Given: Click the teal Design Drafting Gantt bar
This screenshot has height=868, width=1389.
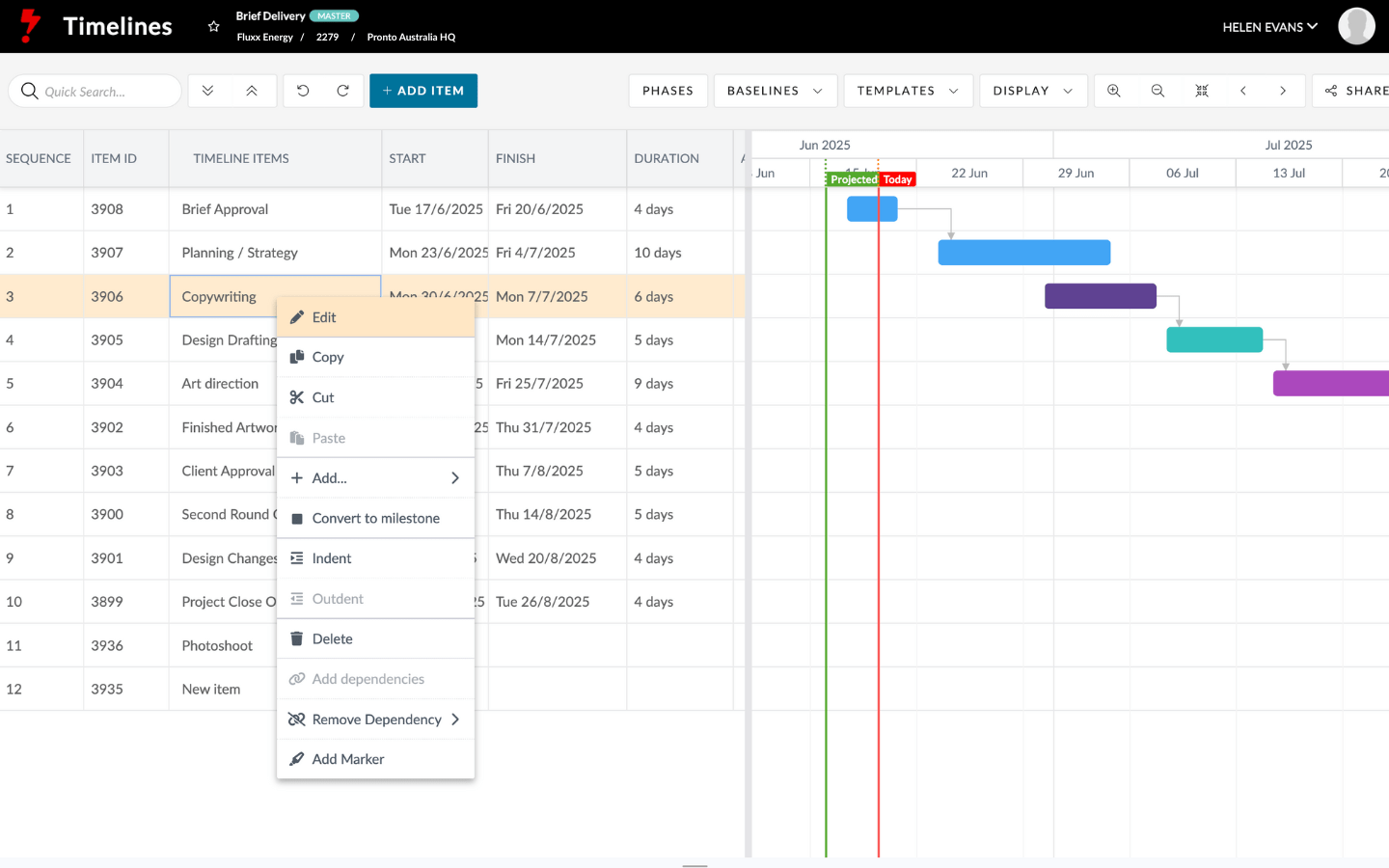Looking at the screenshot, I should pyautogui.click(x=1214, y=339).
